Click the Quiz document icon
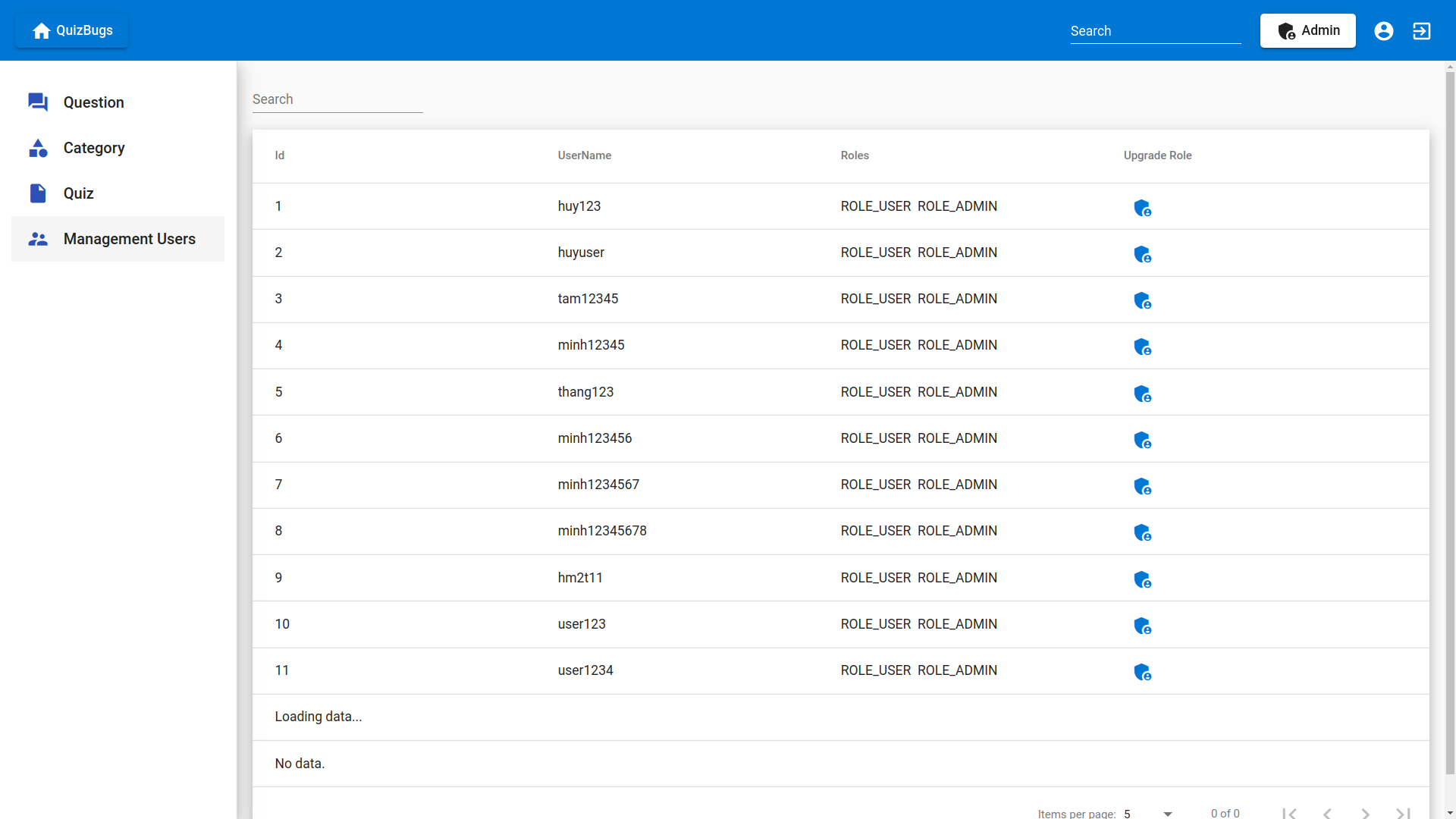This screenshot has width=1456, height=819. (x=38, y=193)
